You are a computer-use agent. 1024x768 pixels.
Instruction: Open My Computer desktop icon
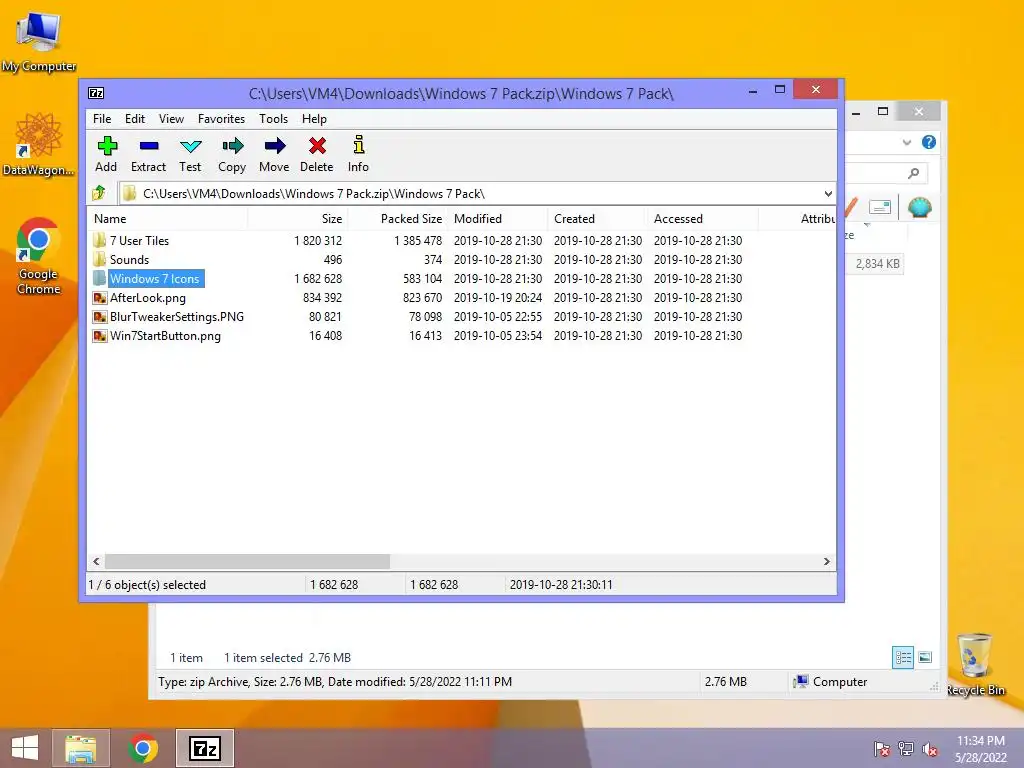(39, 41)
